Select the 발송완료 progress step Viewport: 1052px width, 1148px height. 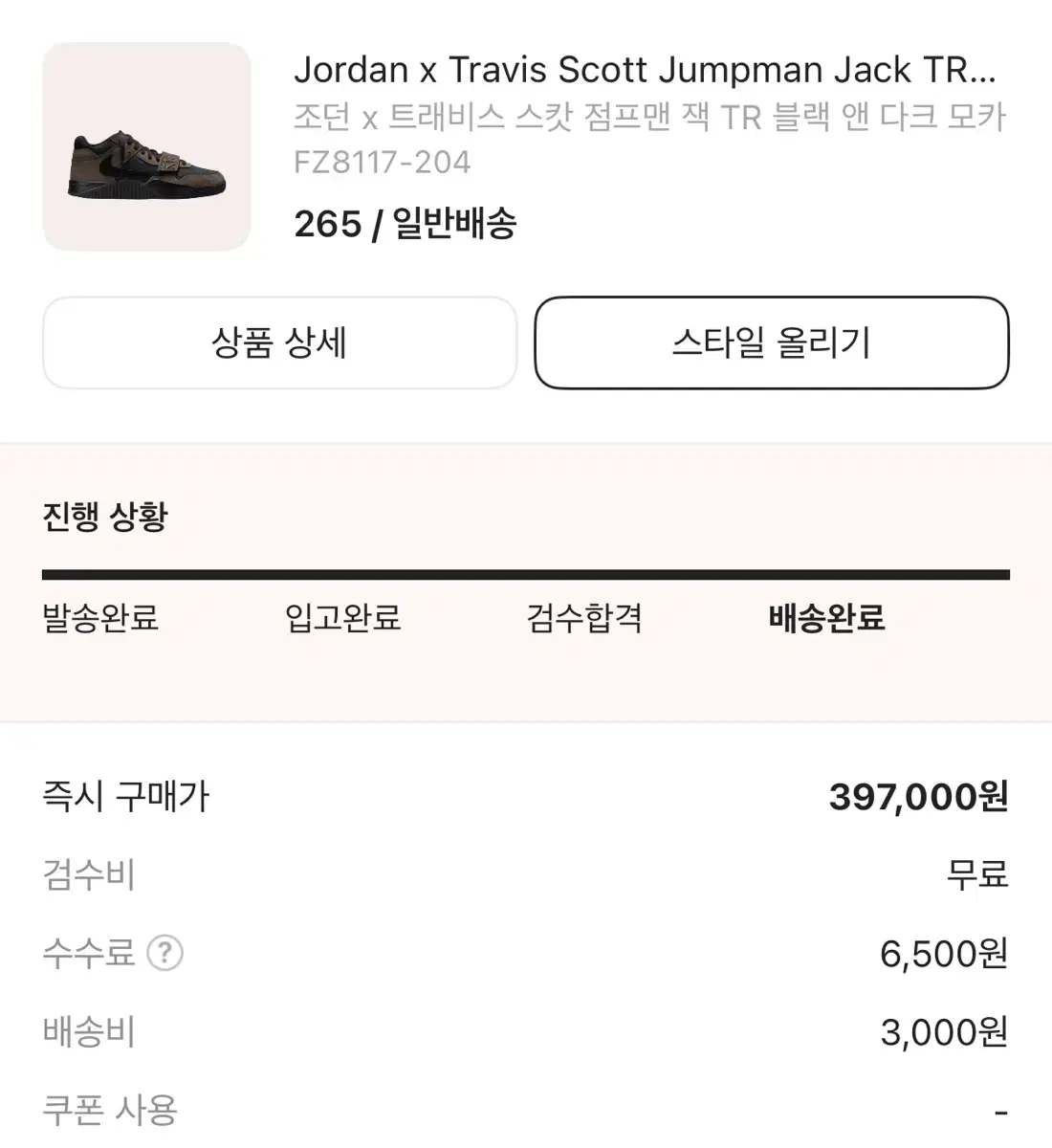[x=100, y=618]
